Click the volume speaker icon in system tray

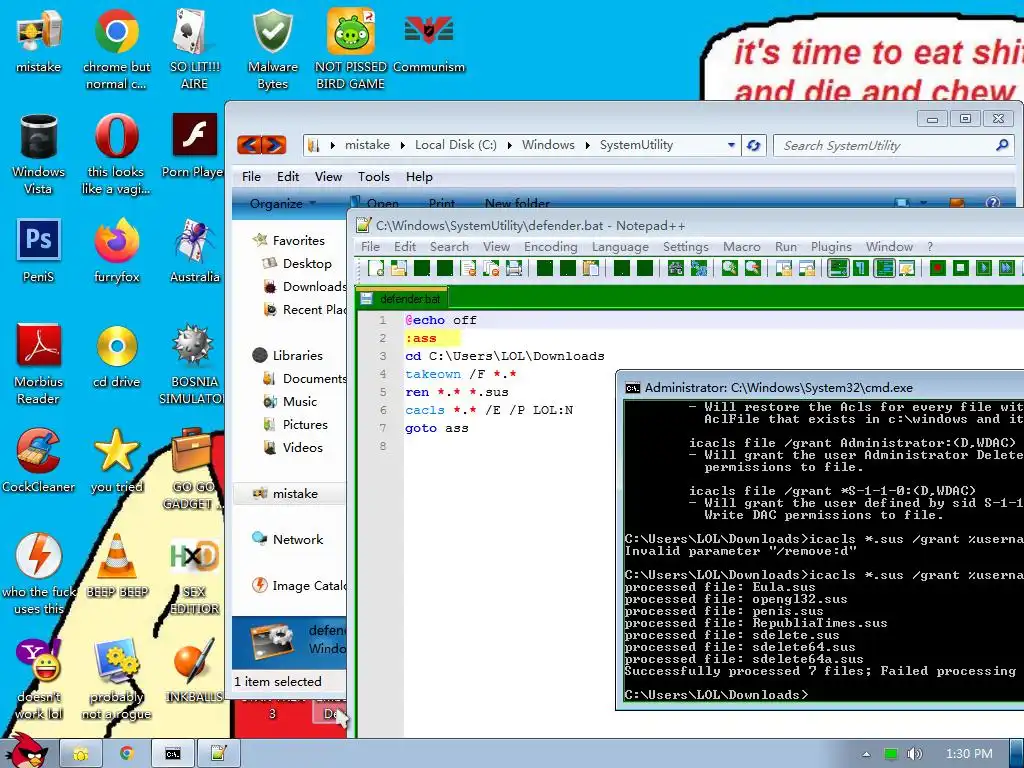(x=914, y=754)
